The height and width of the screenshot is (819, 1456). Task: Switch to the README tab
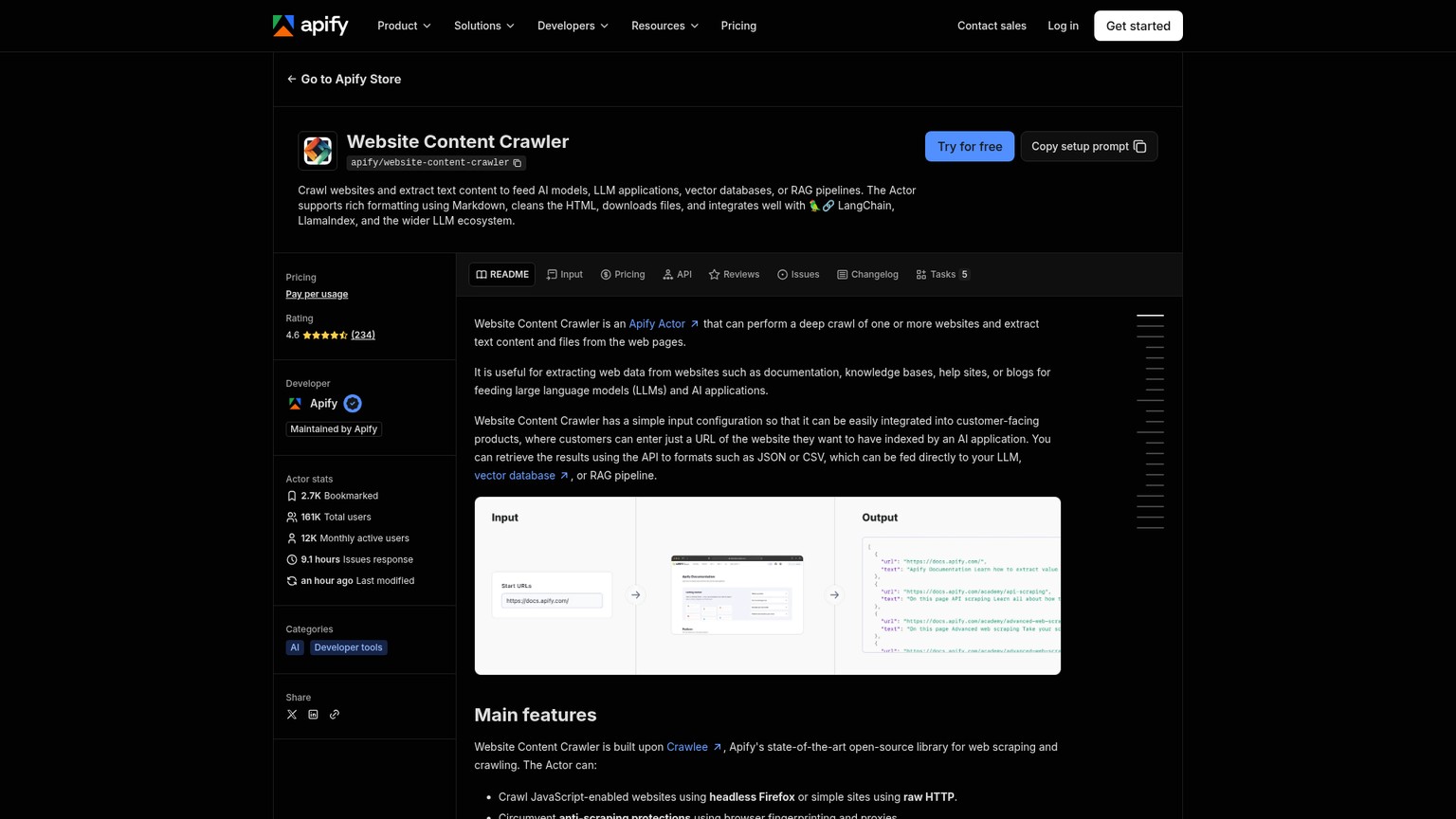[502, 275]
